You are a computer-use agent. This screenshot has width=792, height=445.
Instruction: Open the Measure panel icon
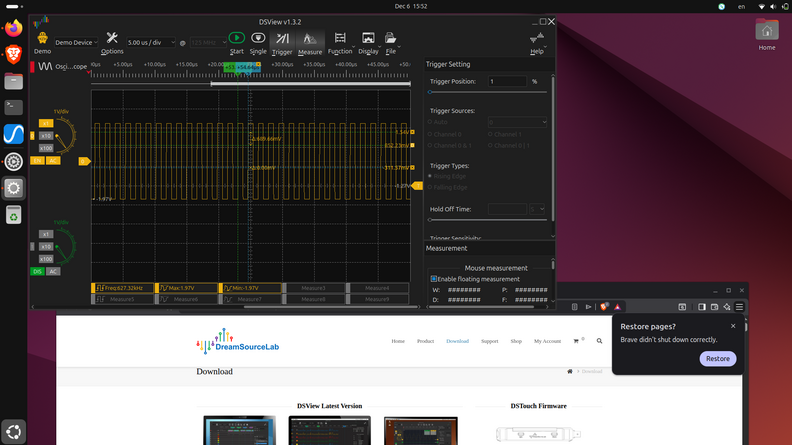(310, 38)
